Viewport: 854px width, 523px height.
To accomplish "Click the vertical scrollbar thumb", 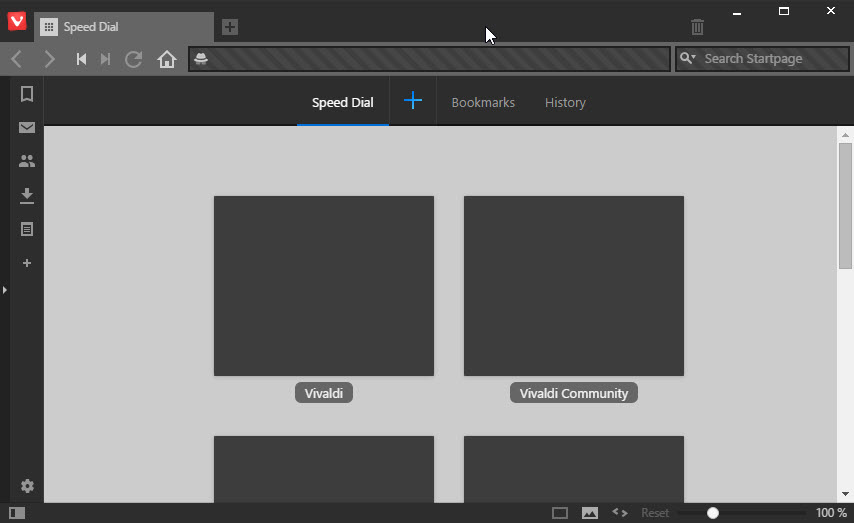I will point(845,206).
